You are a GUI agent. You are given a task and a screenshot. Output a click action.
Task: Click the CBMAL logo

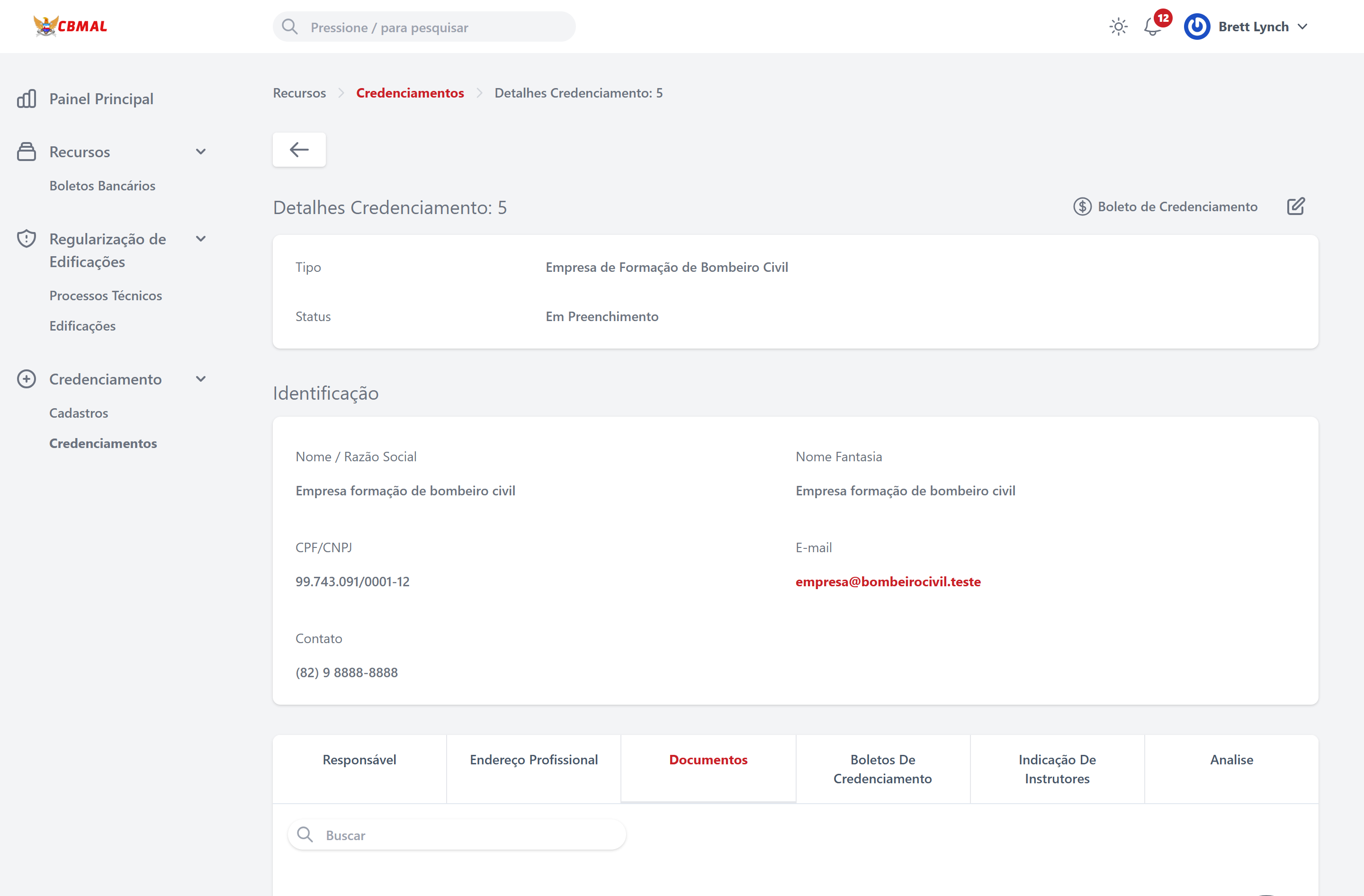[71, 26]
